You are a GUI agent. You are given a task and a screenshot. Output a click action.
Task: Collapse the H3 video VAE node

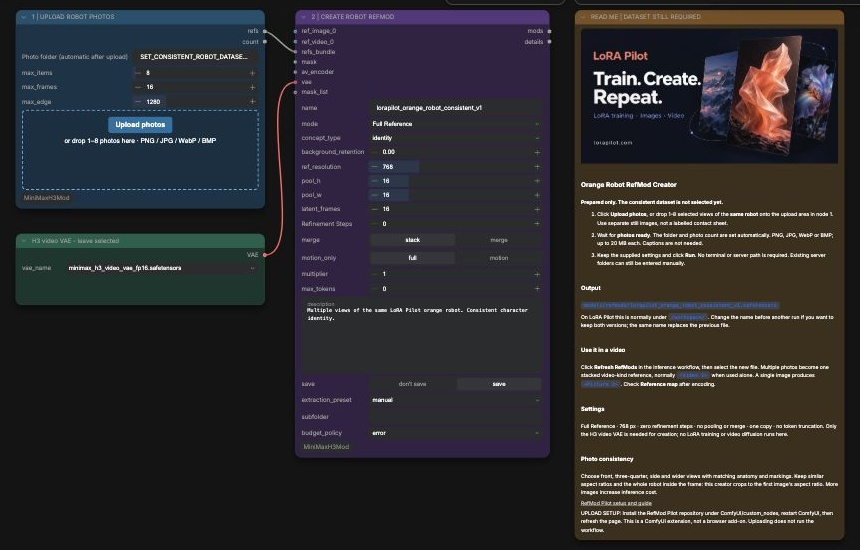[x=24, y=241]
